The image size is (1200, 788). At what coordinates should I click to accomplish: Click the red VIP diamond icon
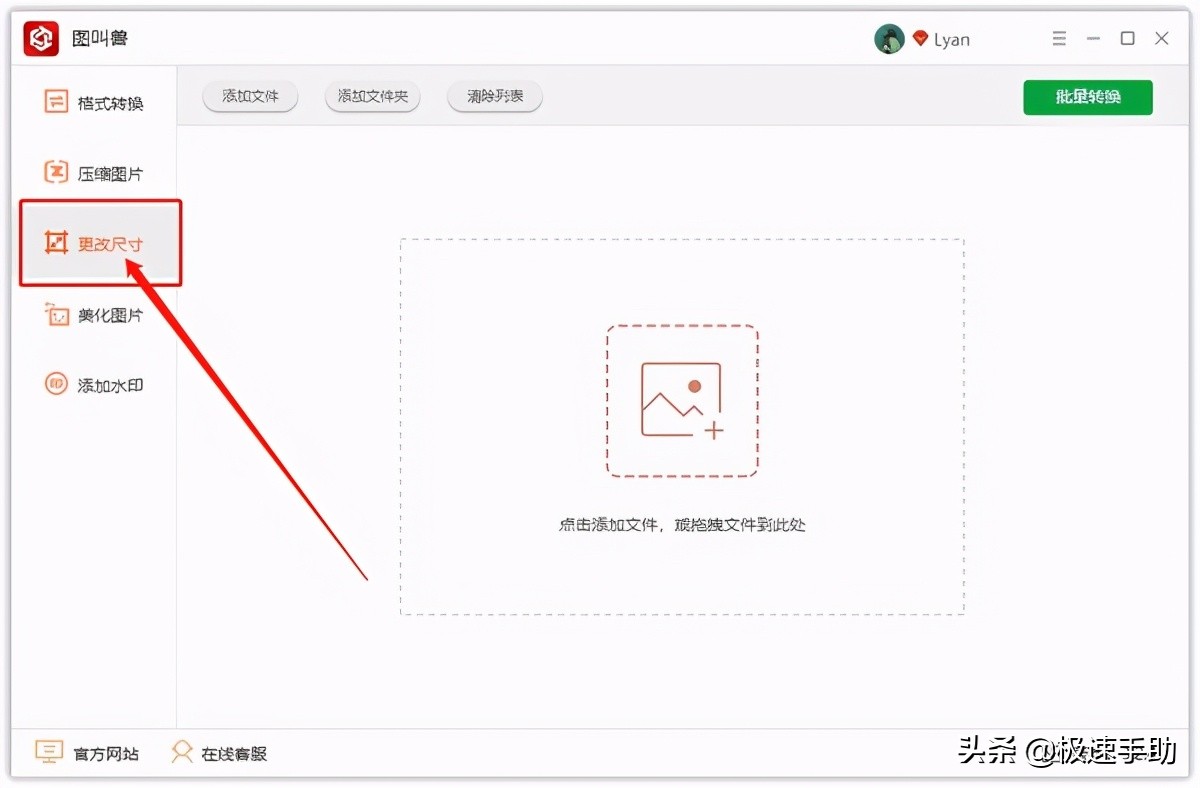[920, 39]
